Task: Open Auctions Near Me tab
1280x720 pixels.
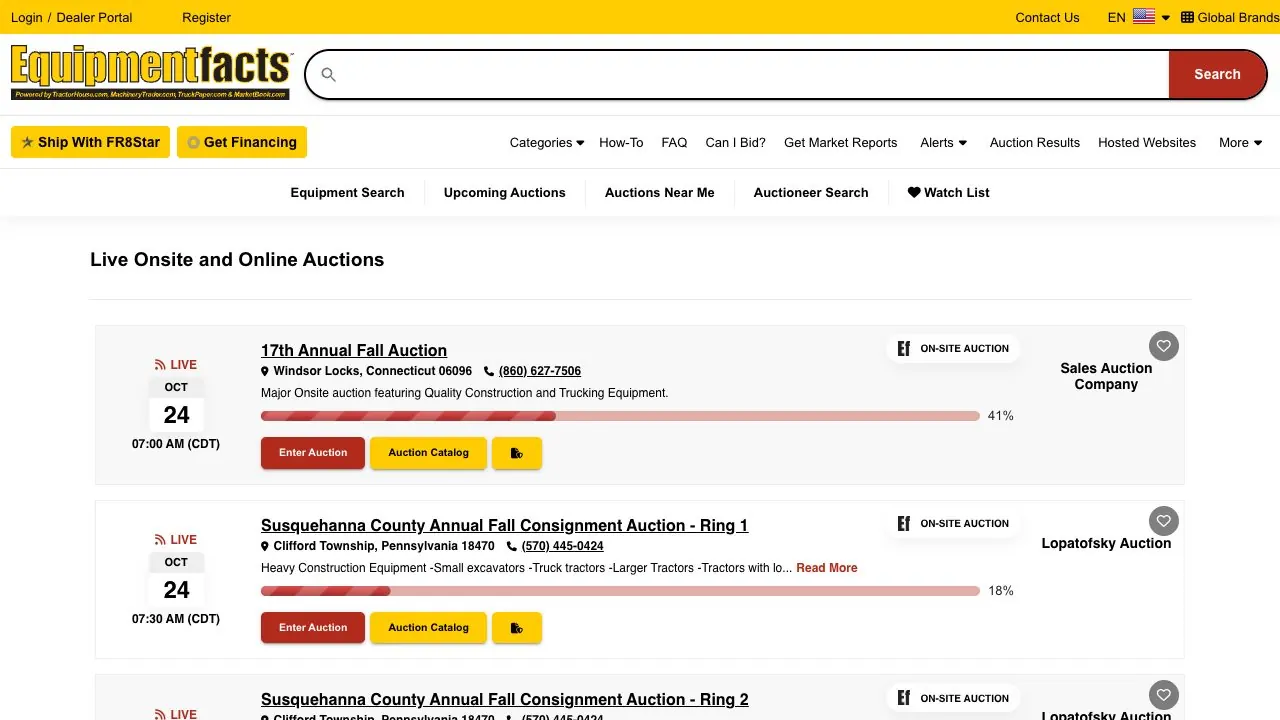Action: (x=660, y=193)
